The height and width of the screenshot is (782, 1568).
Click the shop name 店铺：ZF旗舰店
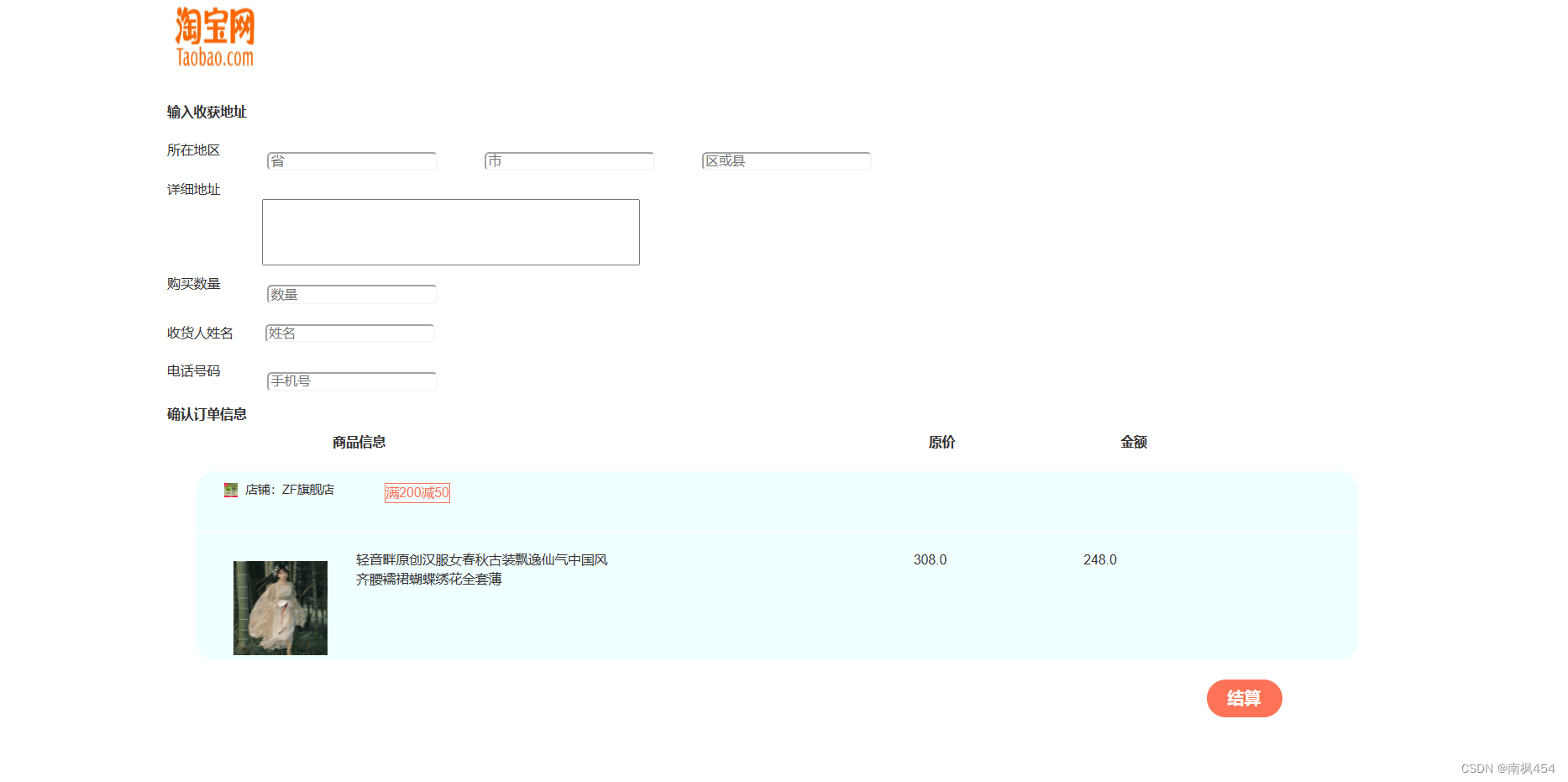tap(290, 490)
